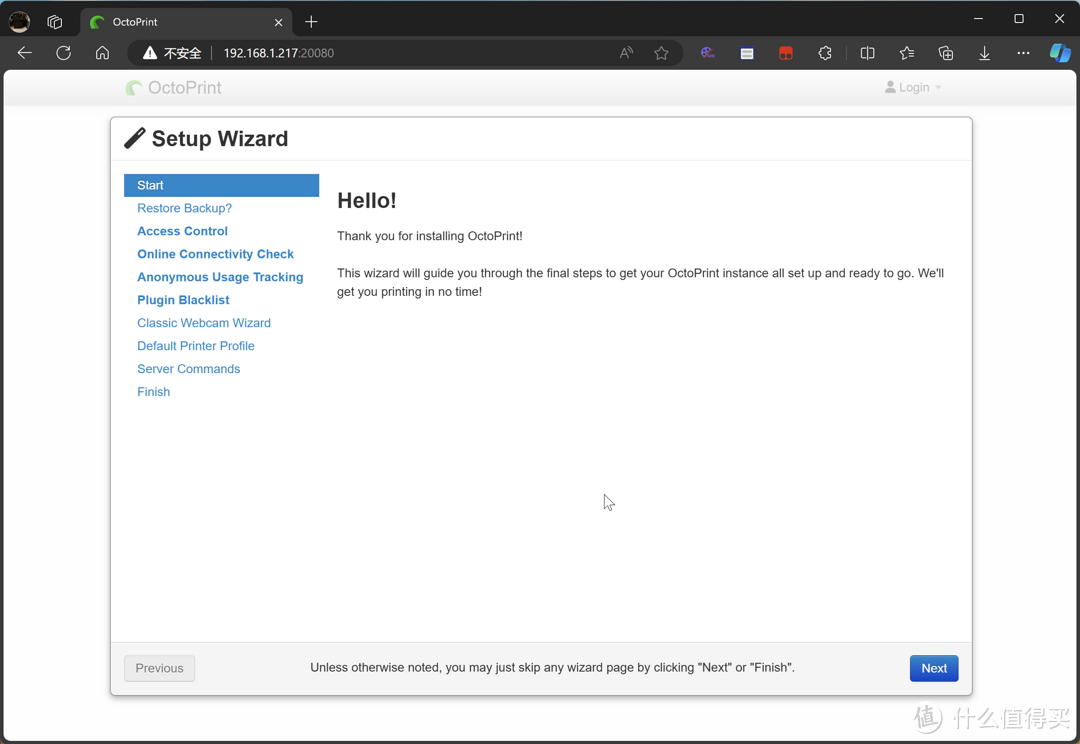Image resolution: width=1080 pixels, height=744 pixels.
Task: Click the browser refresh icon
Action: pos(63,53)
